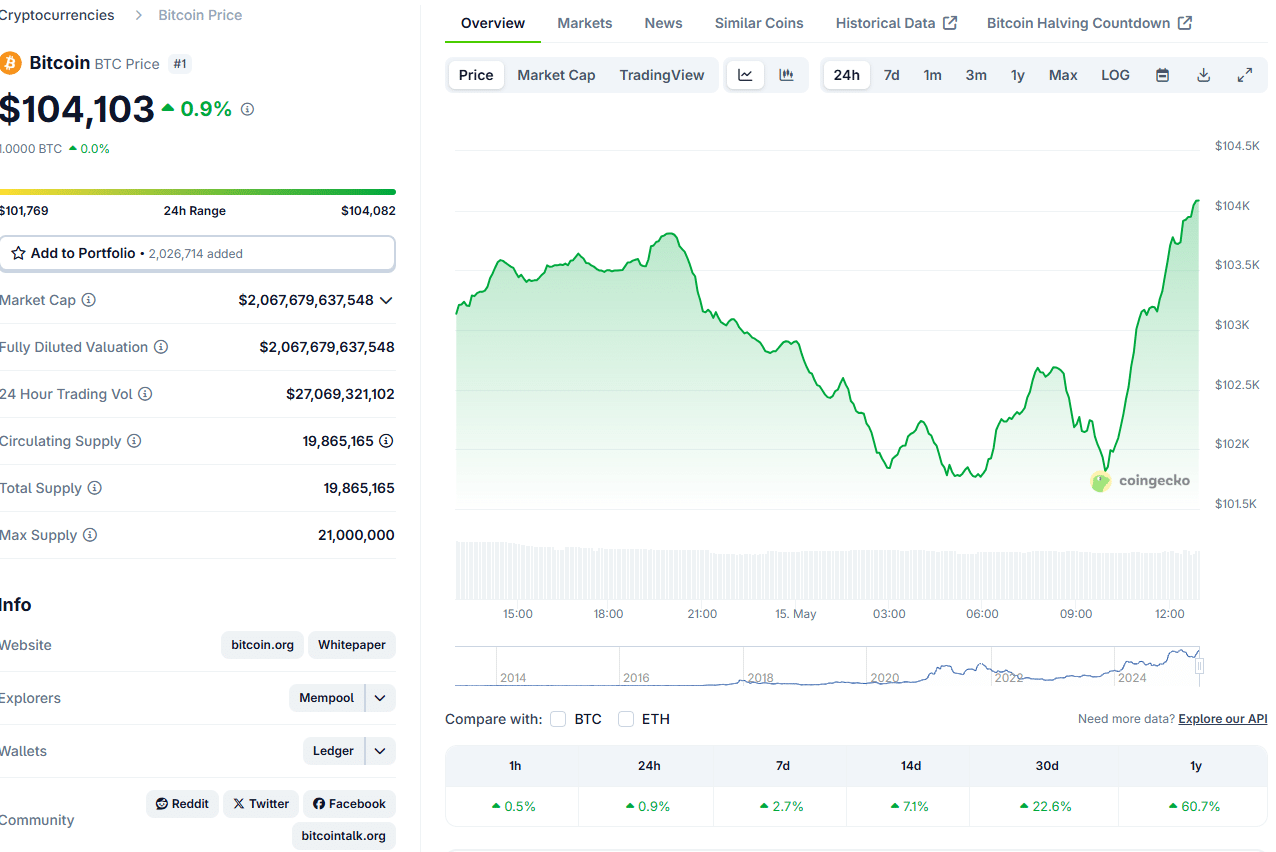Open Facebook community link
This screenshot has width=1276, height=852.
click(x=349, y=804)
